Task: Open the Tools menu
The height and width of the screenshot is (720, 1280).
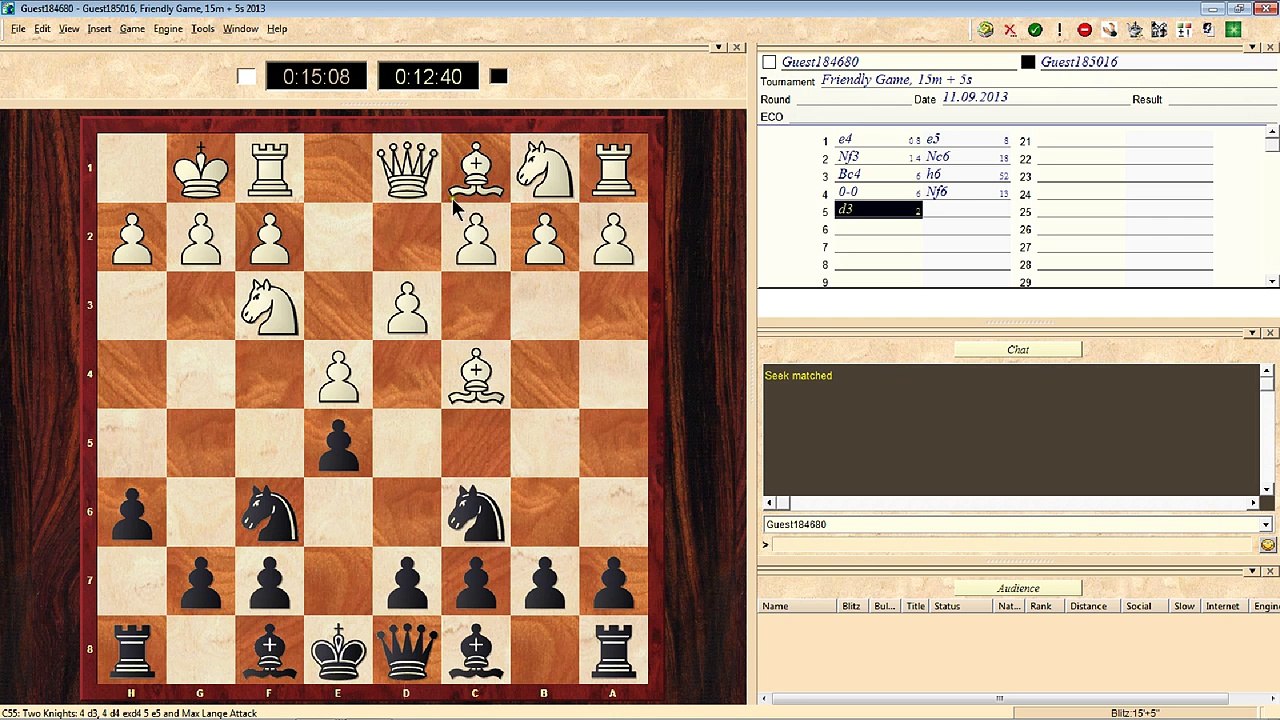Action: tap(203, 29)
